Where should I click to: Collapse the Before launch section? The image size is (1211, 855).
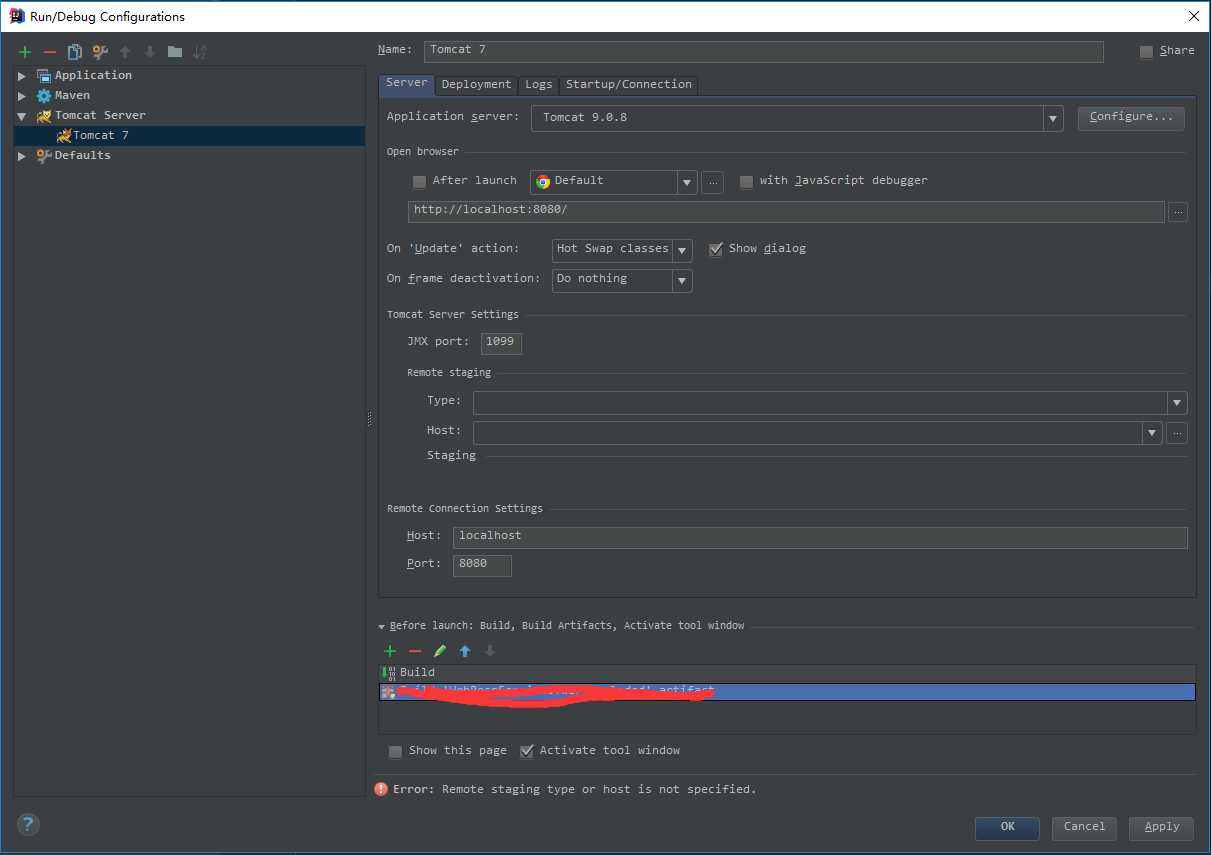click(x=382, y=627)
